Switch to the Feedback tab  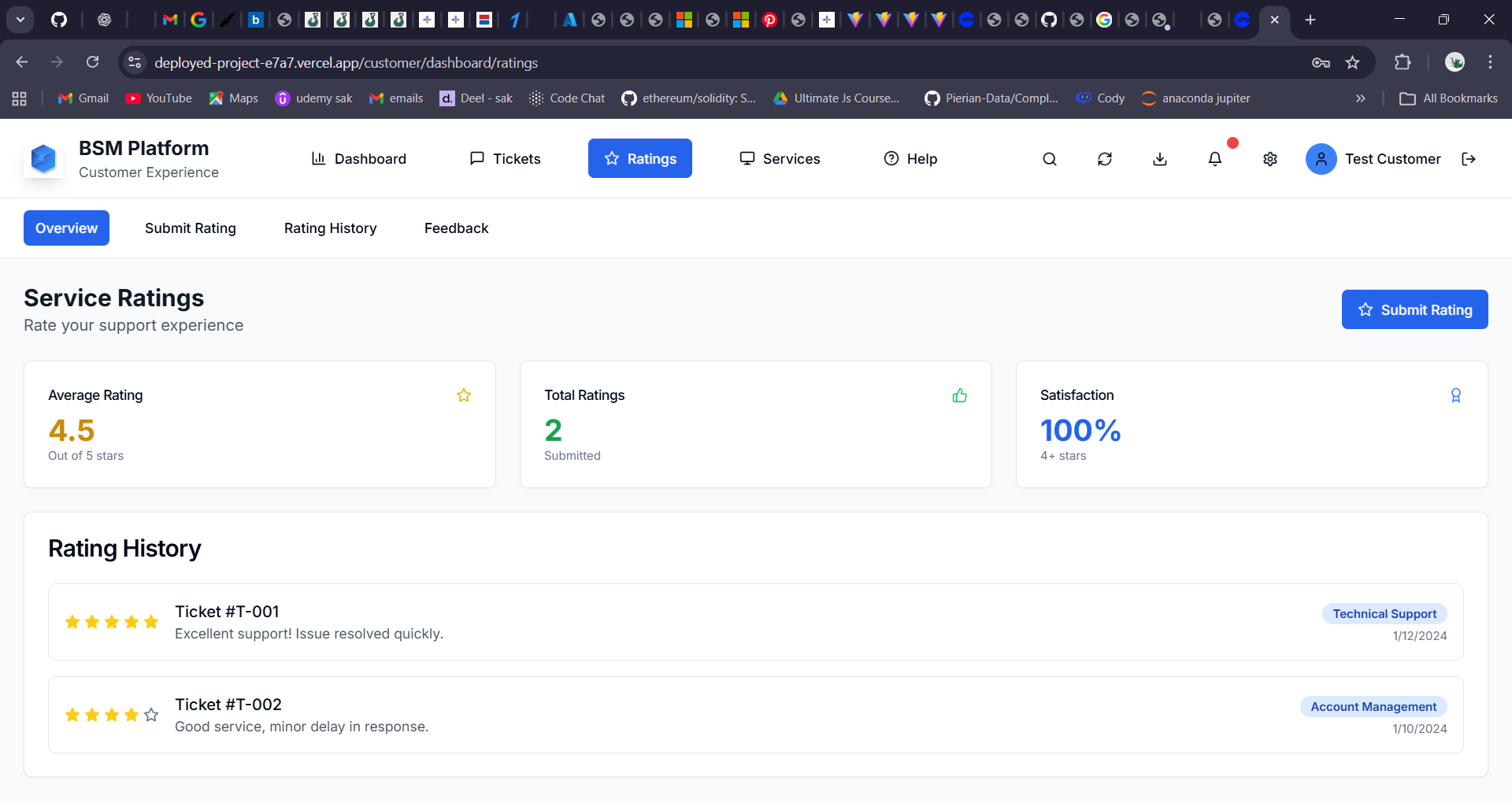[457, 228]
